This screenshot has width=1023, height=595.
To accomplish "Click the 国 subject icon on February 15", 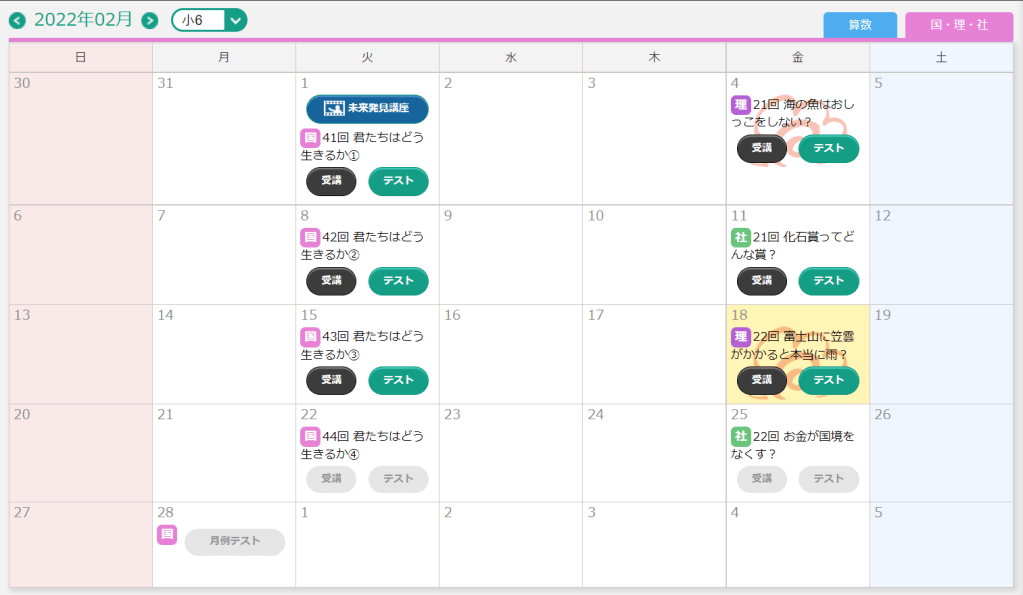I will tap(310, 337).
